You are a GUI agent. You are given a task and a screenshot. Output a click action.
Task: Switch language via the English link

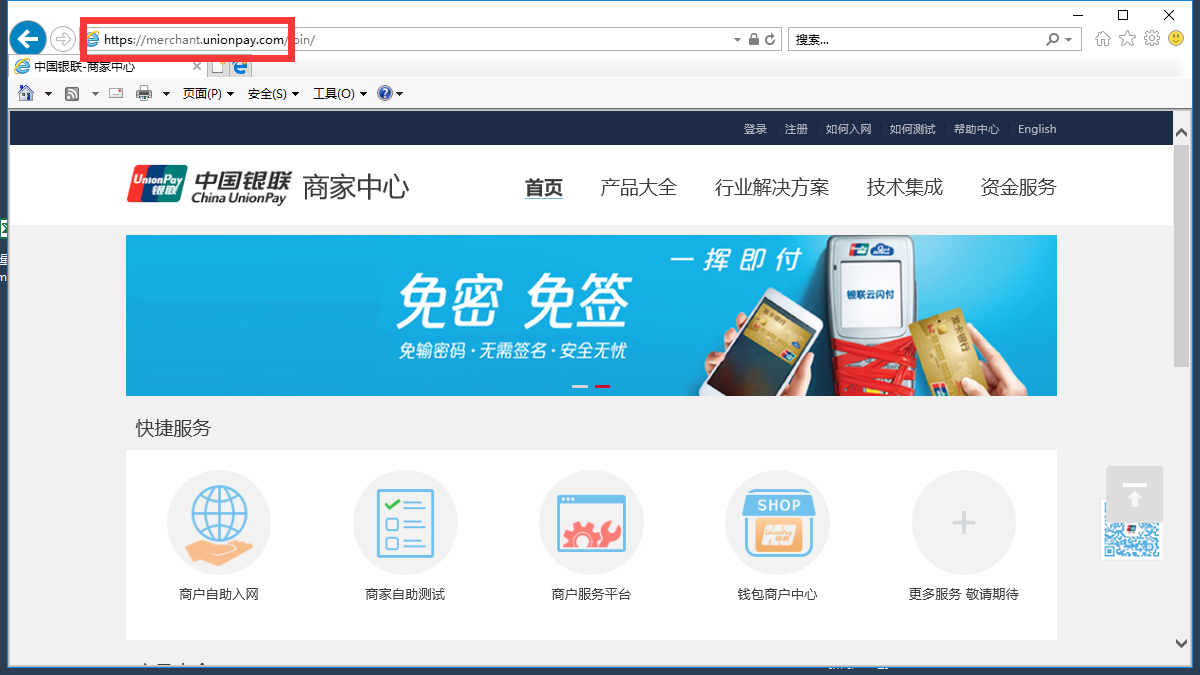click(1037, 129)
